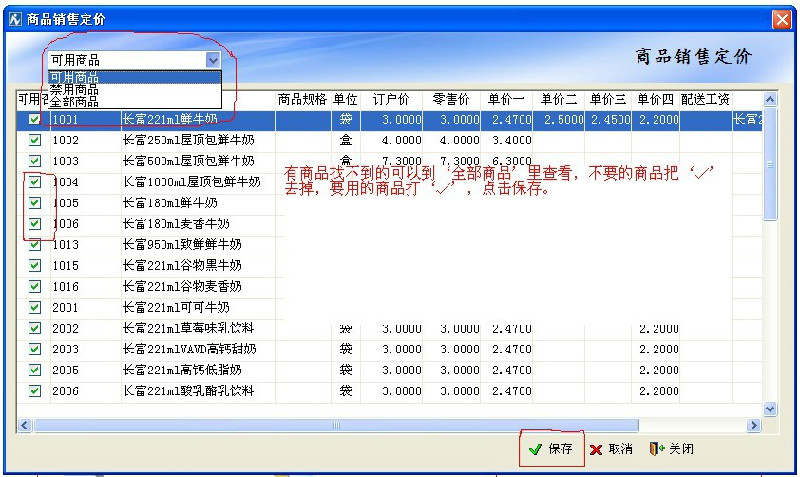Toggle checkbox for product 1003

[34, 161]
